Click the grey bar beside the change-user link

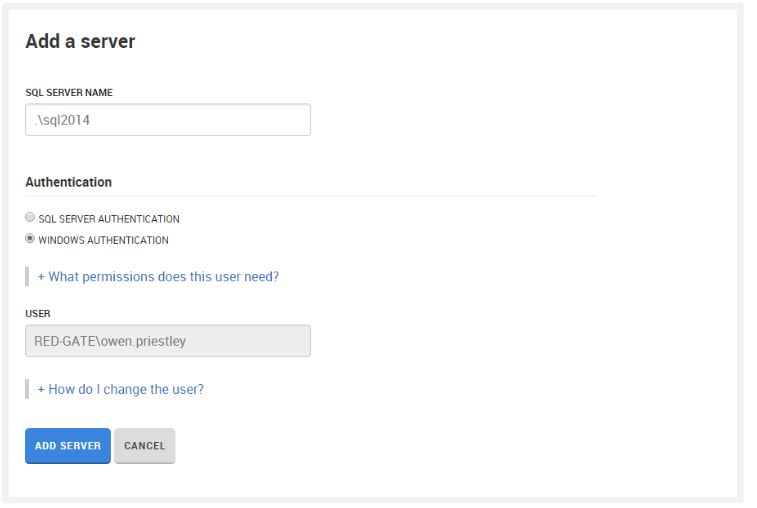pyautogui.click(x=27, y=389)
